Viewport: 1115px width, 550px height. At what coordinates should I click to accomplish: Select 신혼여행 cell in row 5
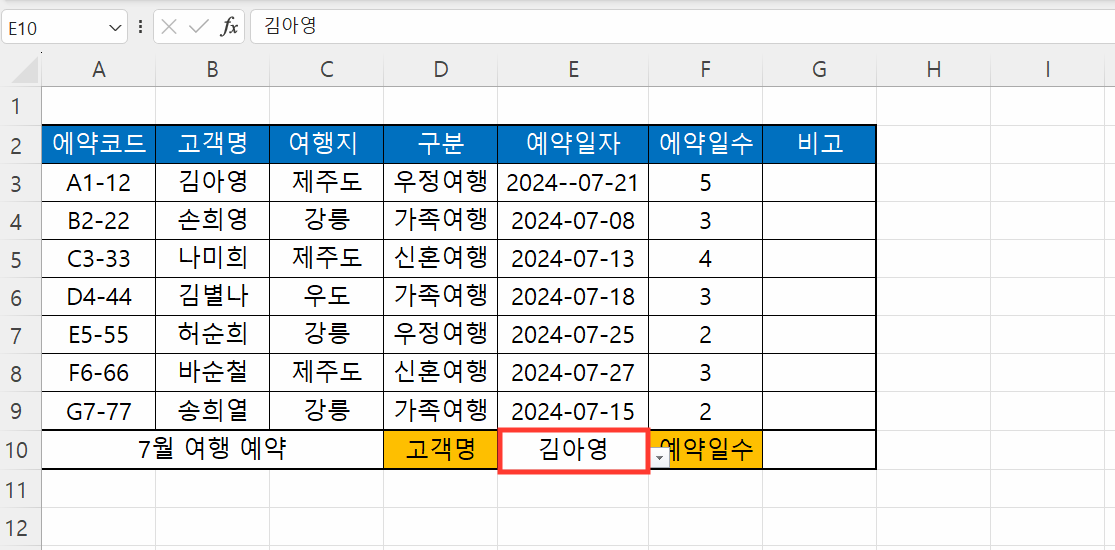[x=441, y=259]
